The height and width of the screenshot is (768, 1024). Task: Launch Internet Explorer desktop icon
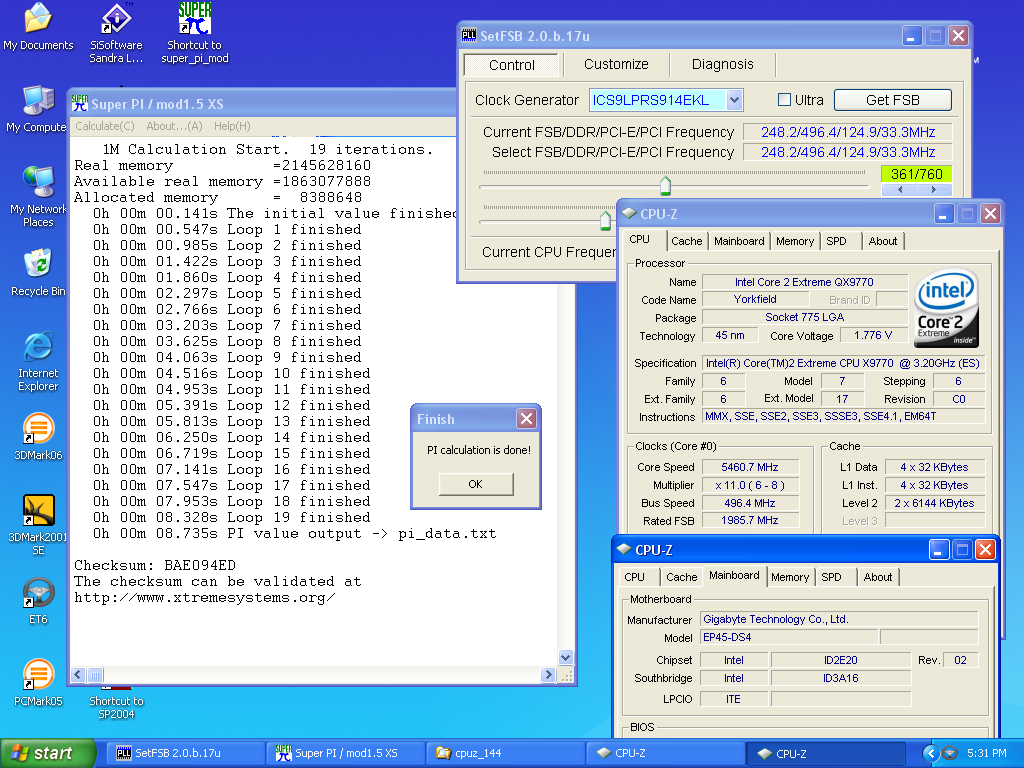(x=38, y=360)
